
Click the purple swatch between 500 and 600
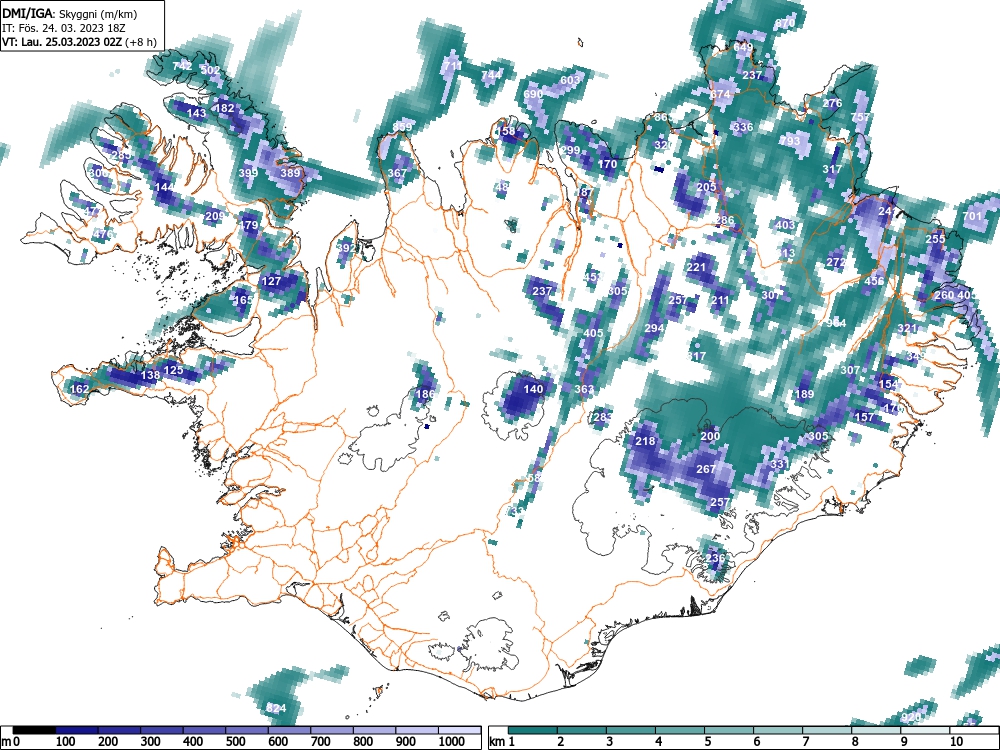[247, 730]
